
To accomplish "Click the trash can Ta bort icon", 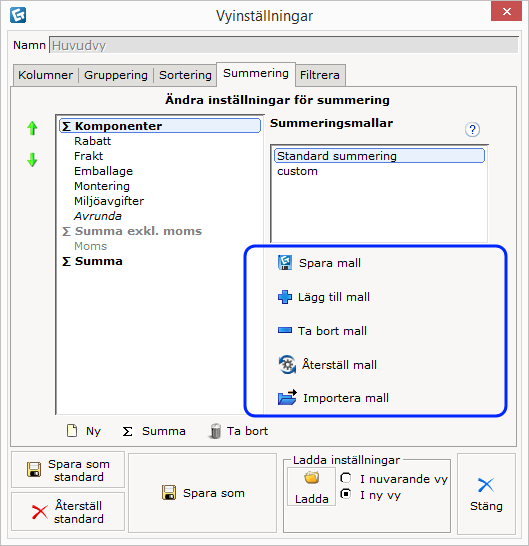I will pyautogui.click(x=216, y=431).
